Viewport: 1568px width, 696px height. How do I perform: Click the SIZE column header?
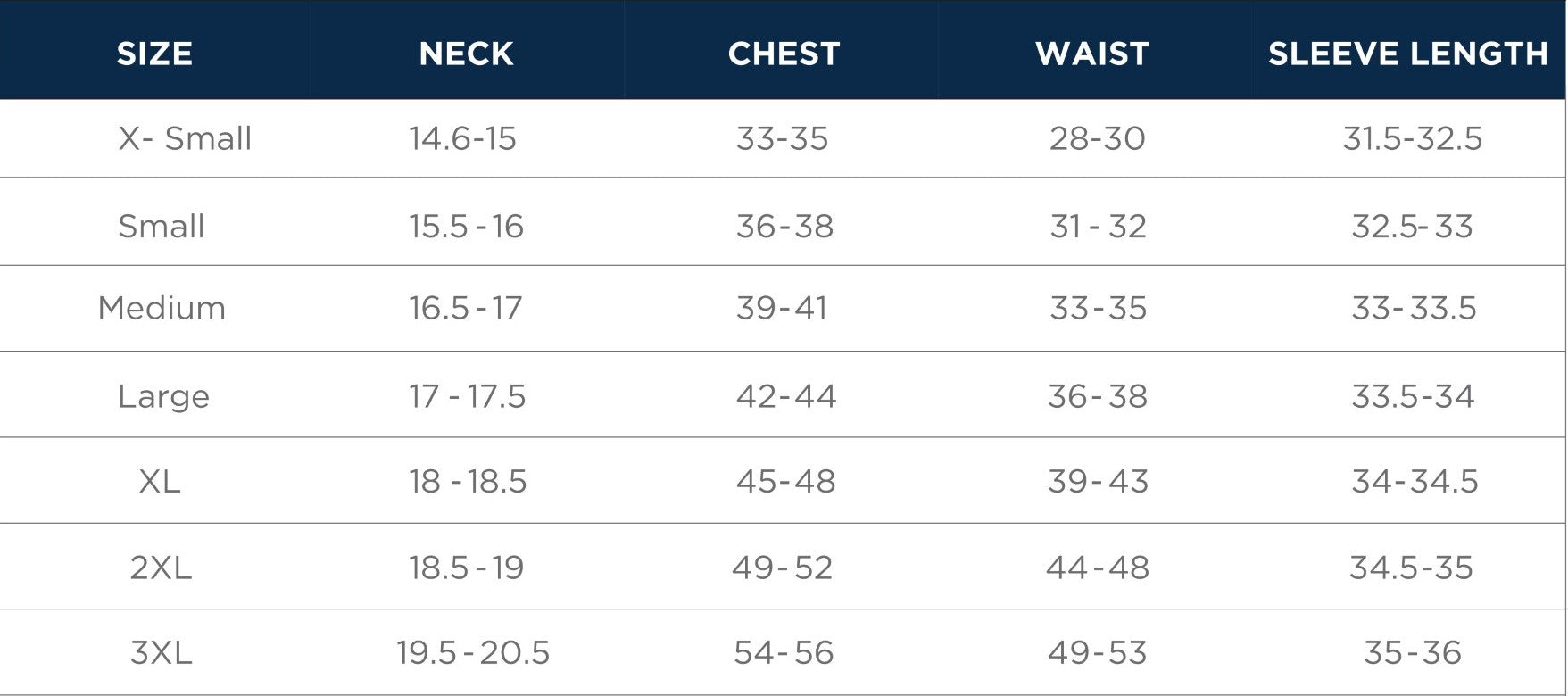click(x=154, y=54)
